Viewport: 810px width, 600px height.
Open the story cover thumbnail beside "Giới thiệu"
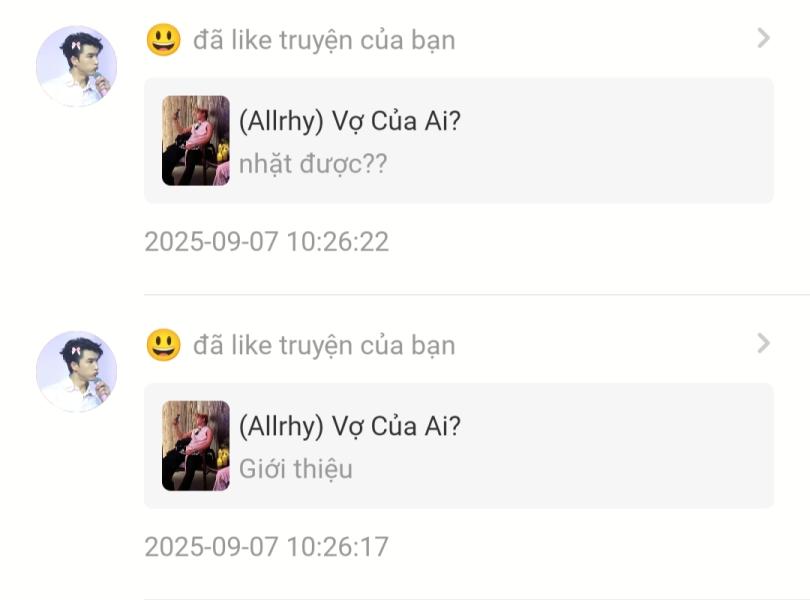196,445
